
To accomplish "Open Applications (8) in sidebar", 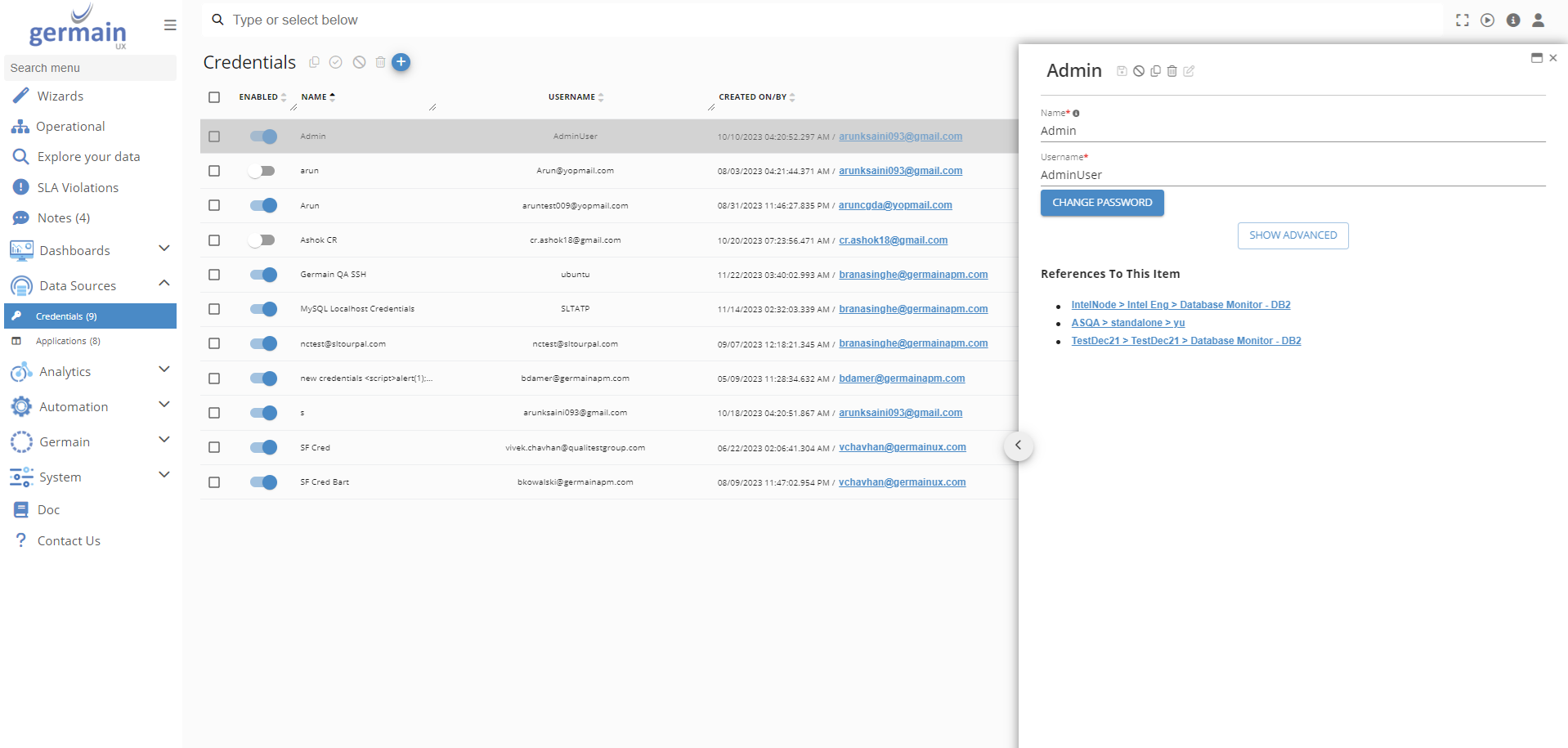I will click(x=68, y=341).
